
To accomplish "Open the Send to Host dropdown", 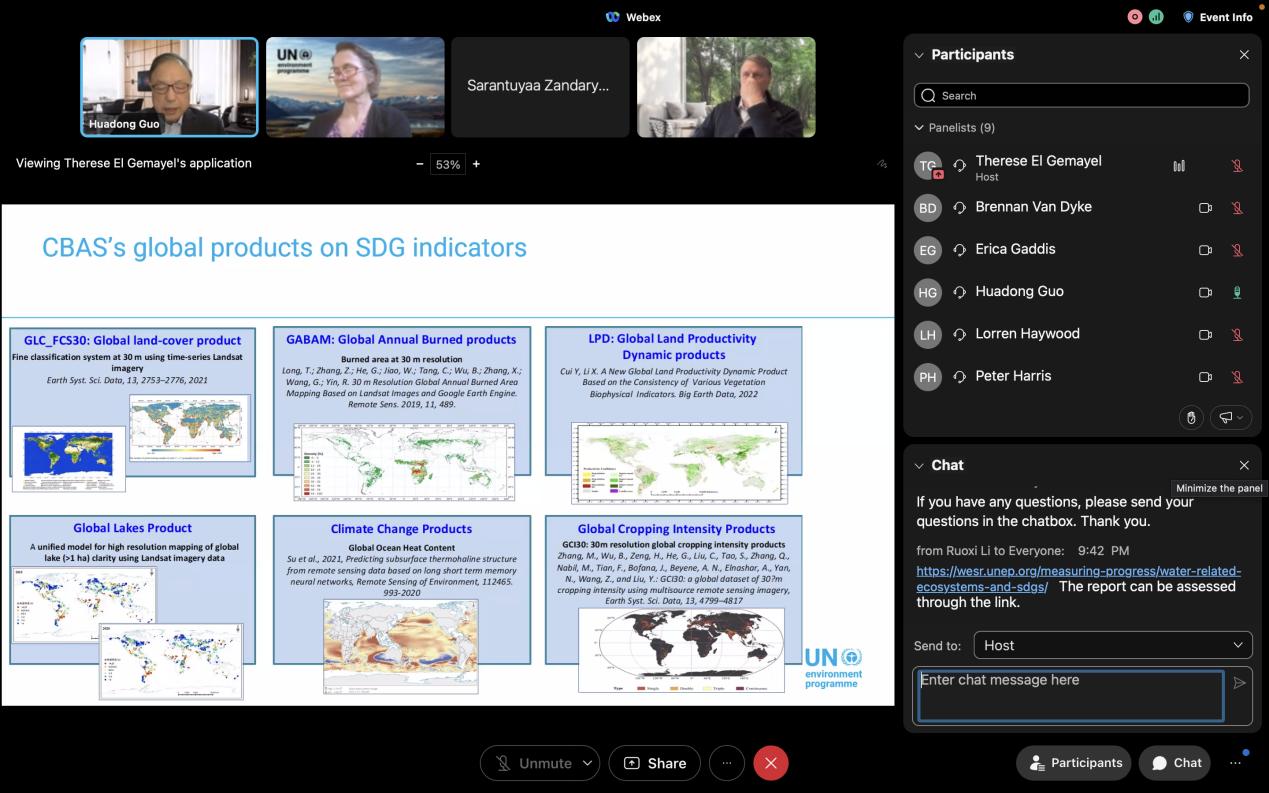I will [x=1112, y=645].
